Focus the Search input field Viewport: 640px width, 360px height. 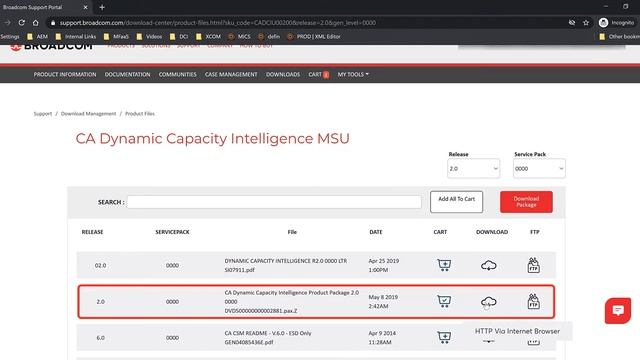[274, 202]
